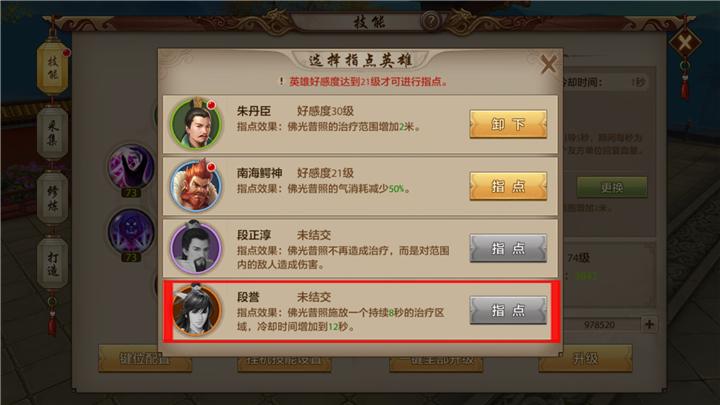The width and height of the screenshot is (720, 405).
Task: Unequip 朱丹臣 with 卸下 button
Action: (x=508, y=124)
